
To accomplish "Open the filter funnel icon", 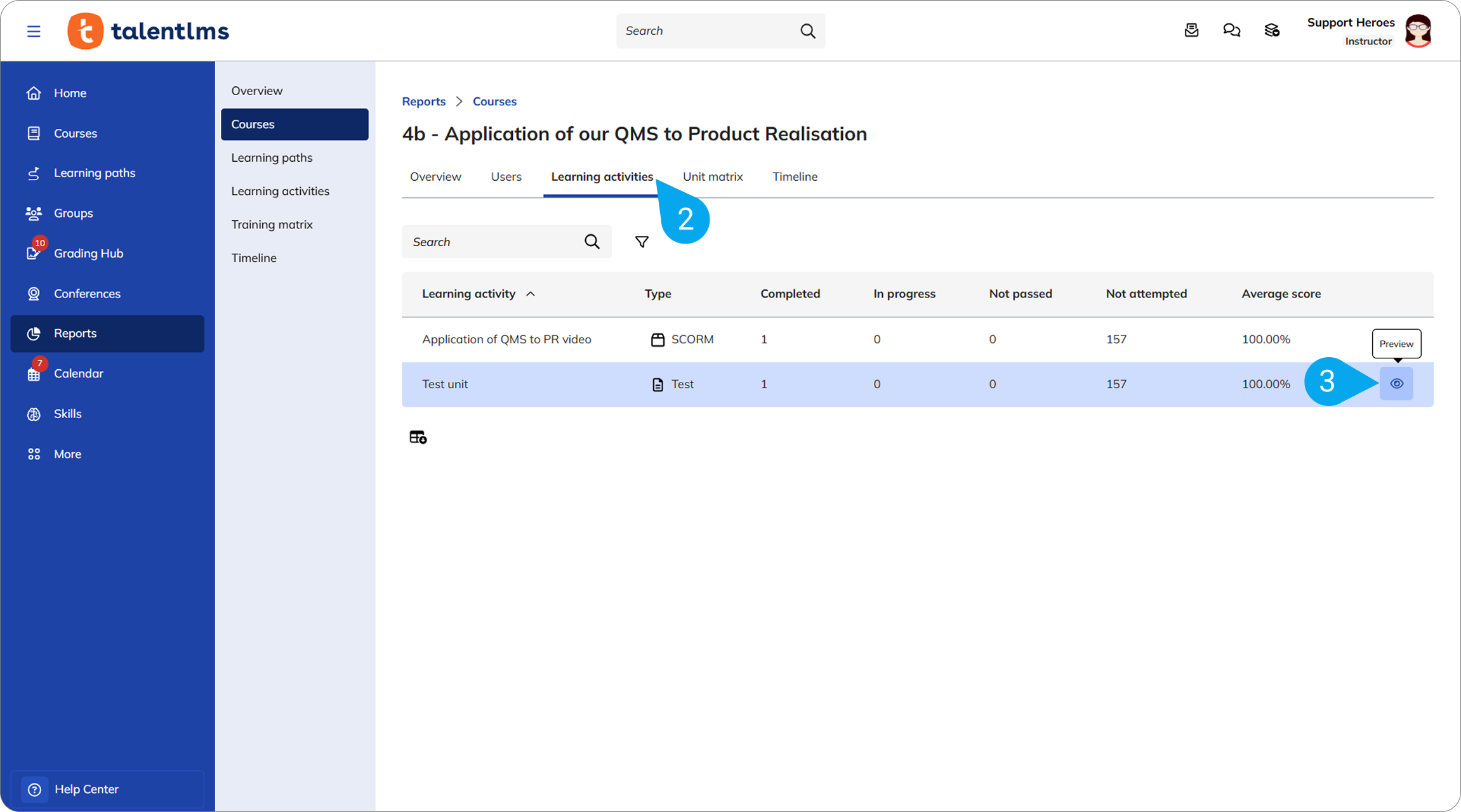I will point(642,242).
